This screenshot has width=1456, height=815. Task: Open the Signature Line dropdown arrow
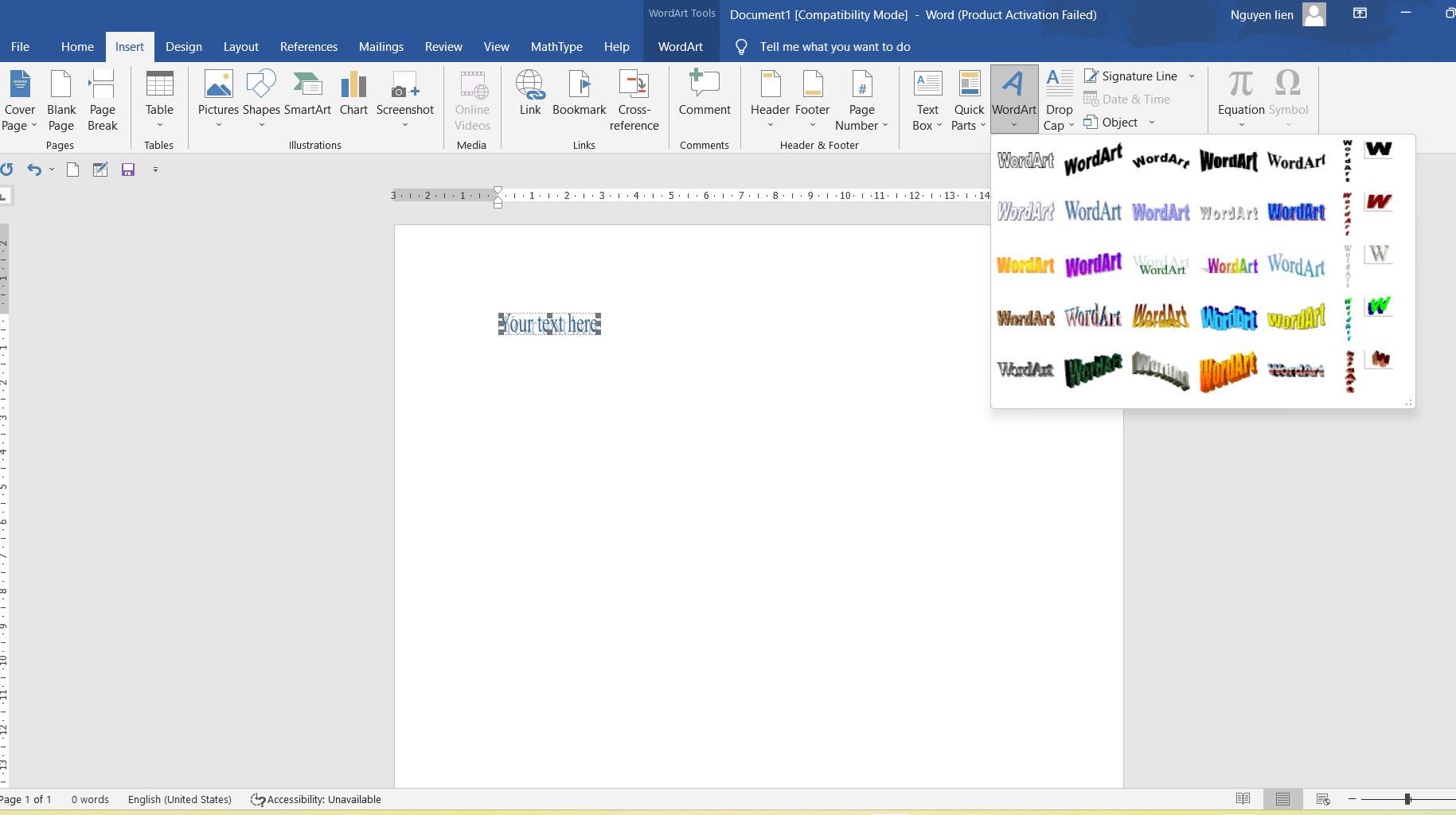point(1192,76)
